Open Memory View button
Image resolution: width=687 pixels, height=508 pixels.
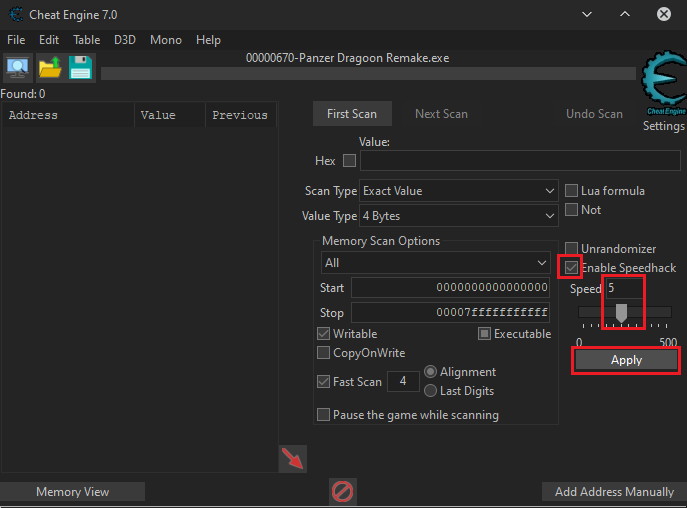point(72,492)
